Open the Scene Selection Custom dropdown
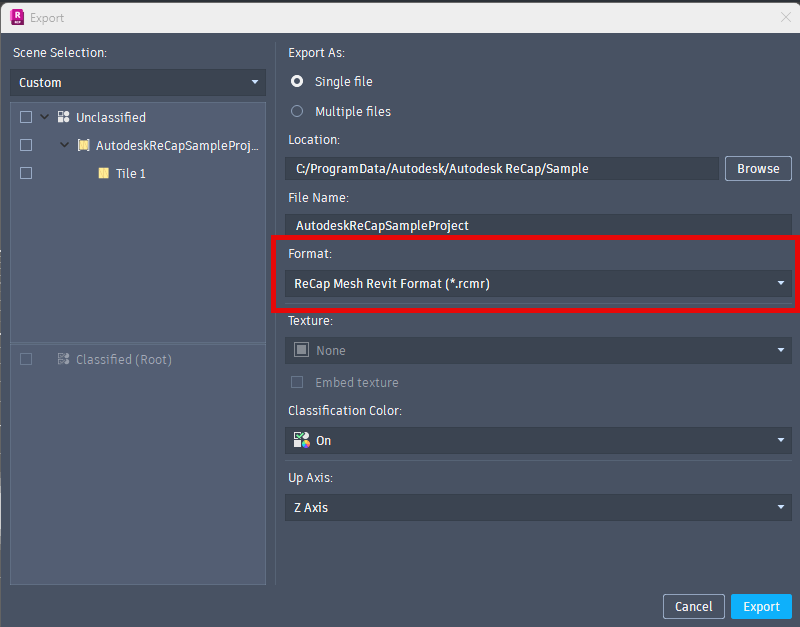 point(138,83)
